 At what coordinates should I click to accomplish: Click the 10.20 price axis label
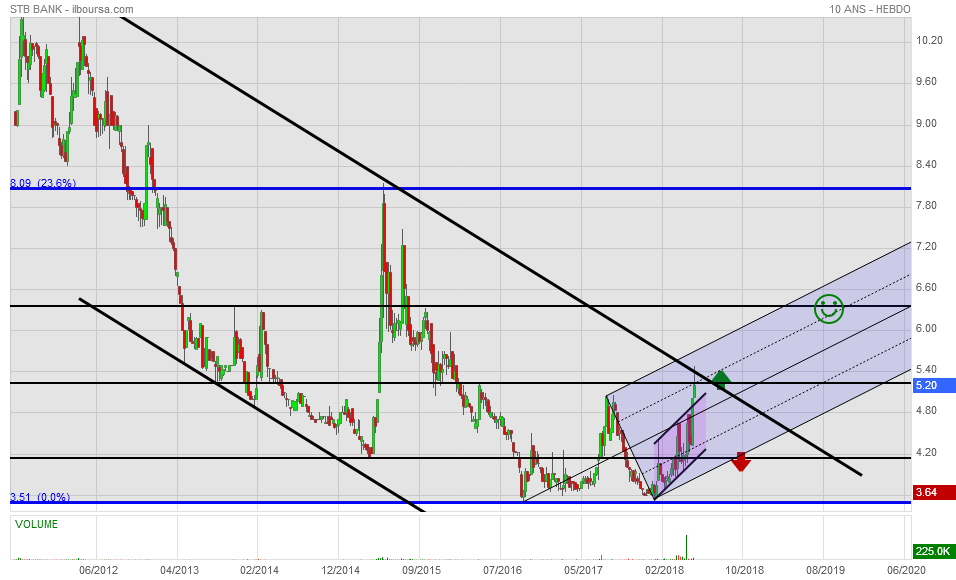pyautogui.click(x=929, y=41)
